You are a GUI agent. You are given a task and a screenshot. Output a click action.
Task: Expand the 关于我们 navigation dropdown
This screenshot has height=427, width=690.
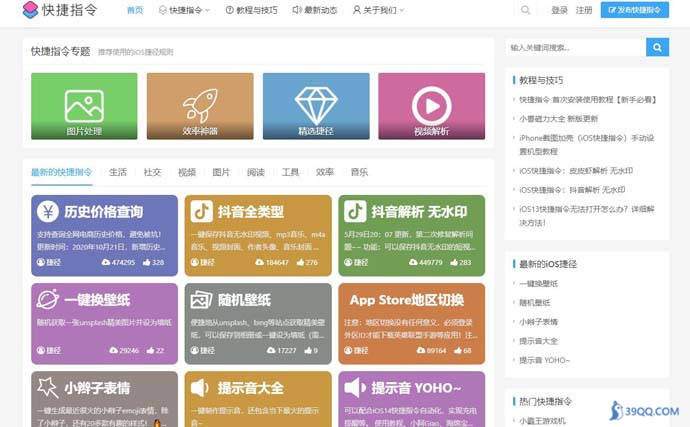(378, 10)
